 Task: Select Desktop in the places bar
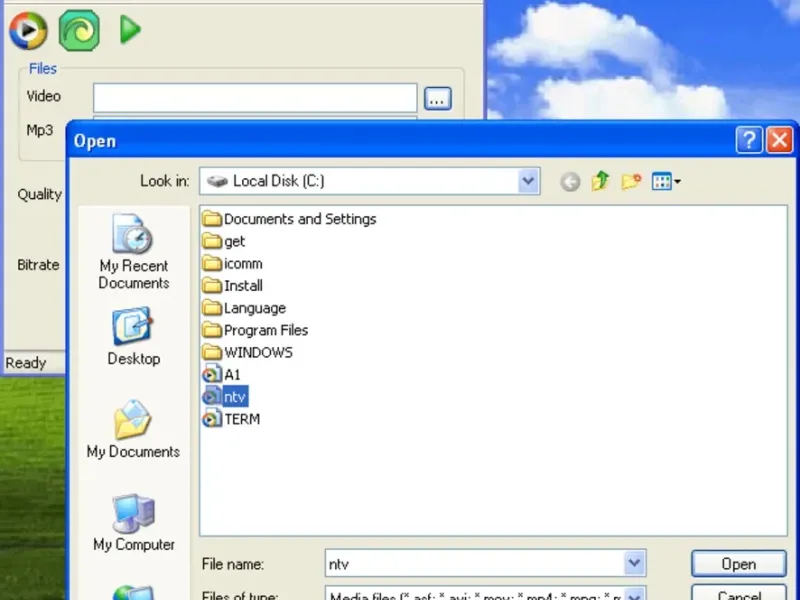tap(134, 337)
